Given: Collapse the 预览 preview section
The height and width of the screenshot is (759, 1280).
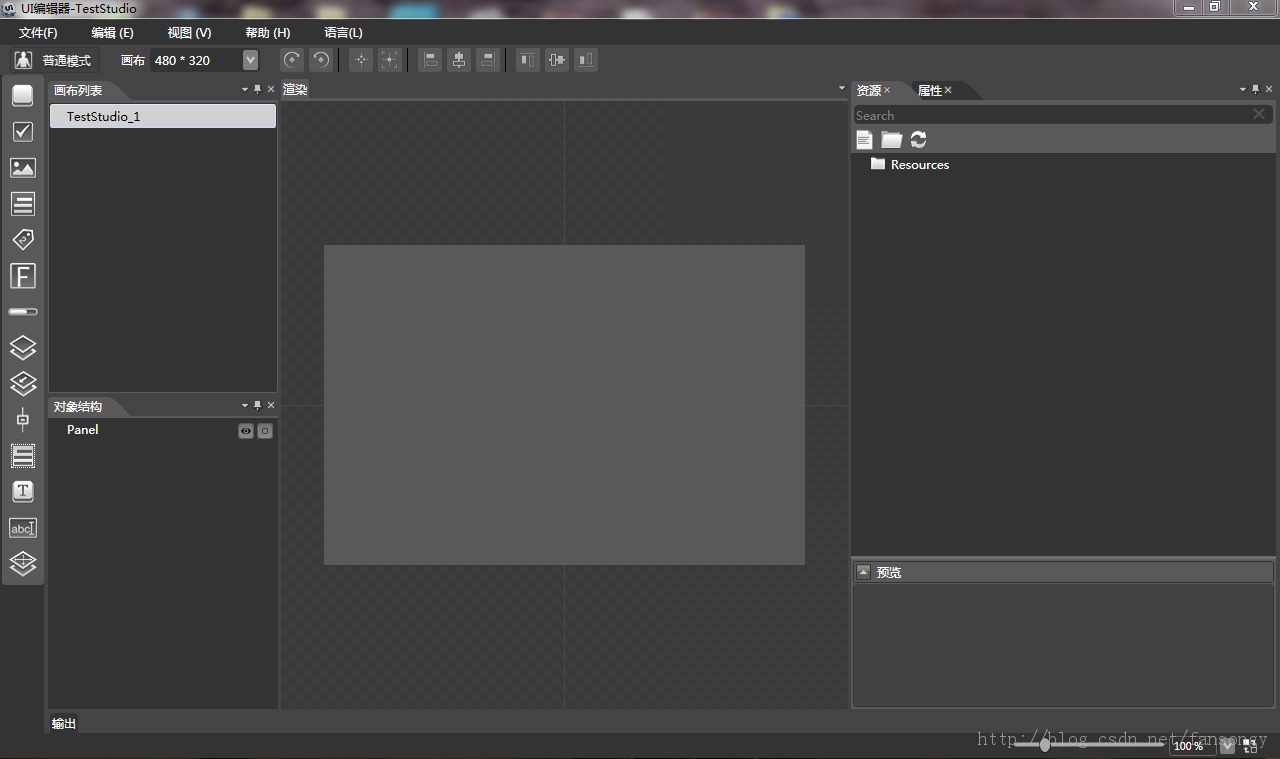Looking at the screenshot, I should (x=864, y=571).
